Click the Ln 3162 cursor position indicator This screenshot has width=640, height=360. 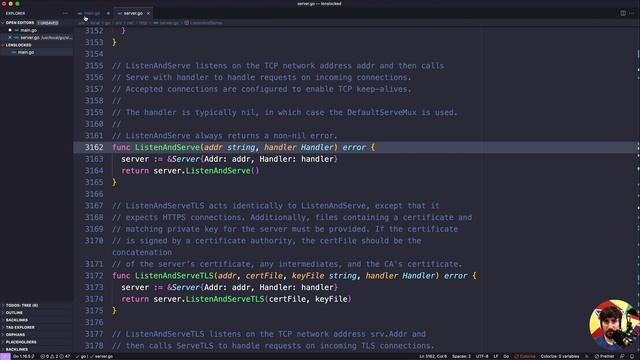click(x=433, y=356)
